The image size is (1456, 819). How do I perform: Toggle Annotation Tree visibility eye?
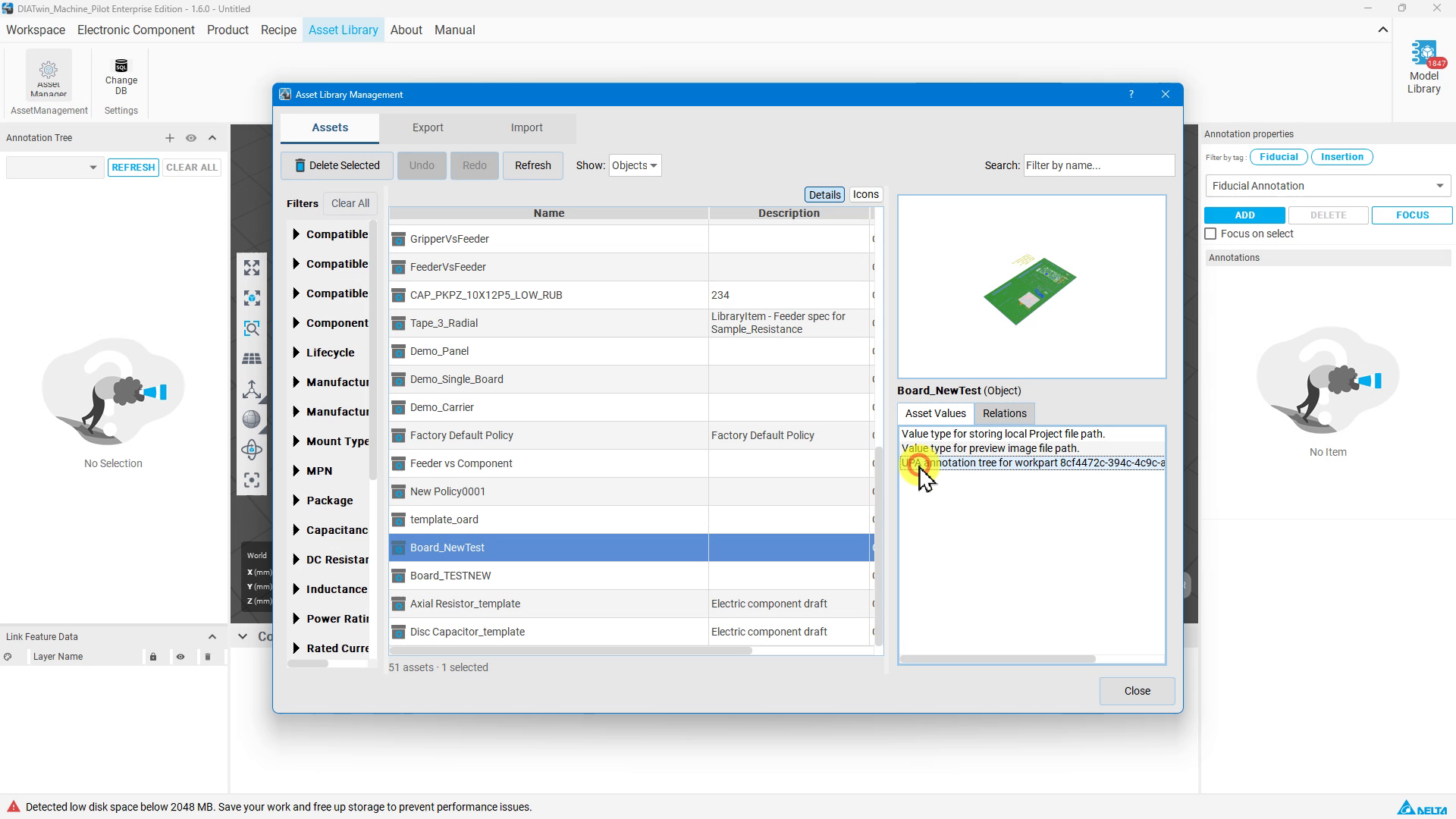tap(191, 138)
